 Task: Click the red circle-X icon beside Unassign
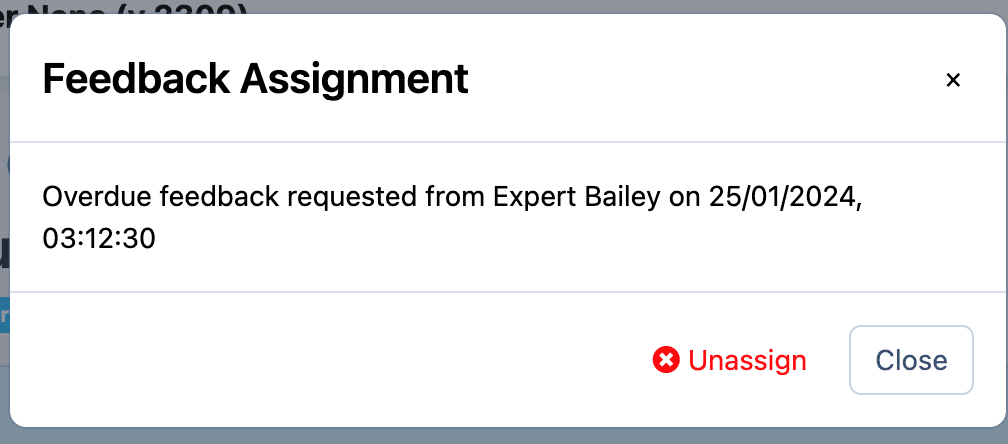[x=666, y=360]
